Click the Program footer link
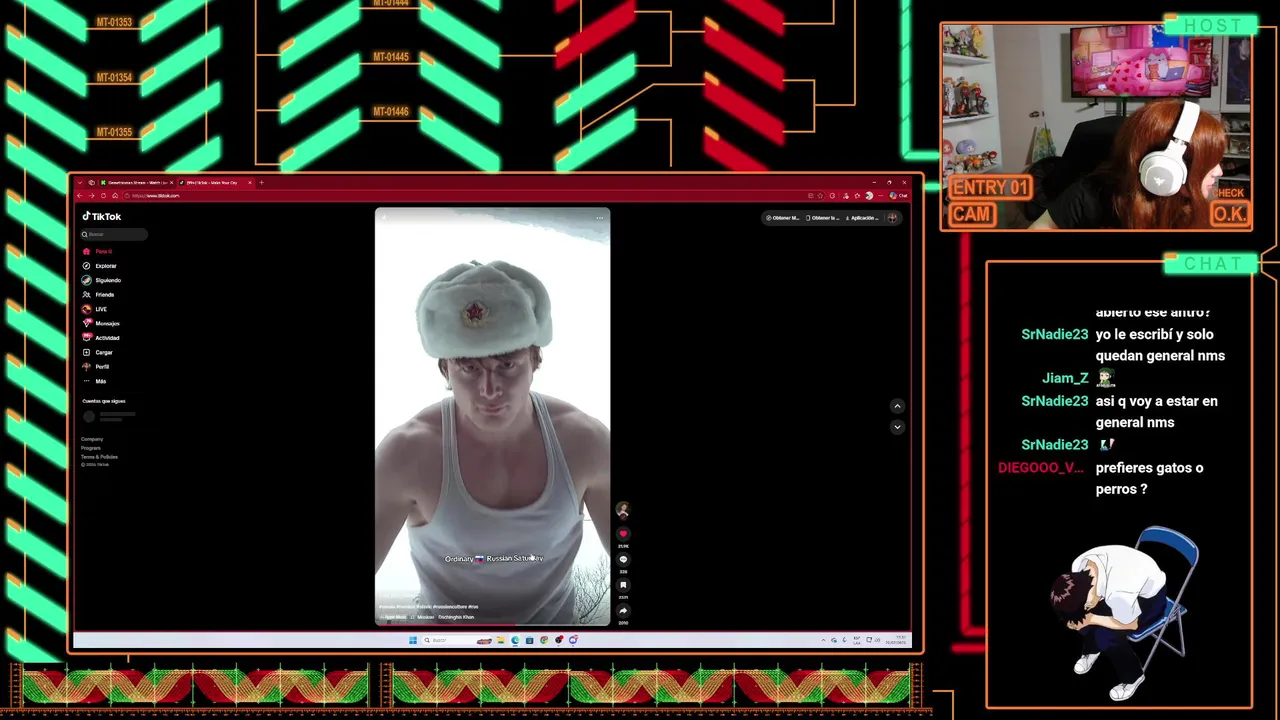 pos(91,448)
